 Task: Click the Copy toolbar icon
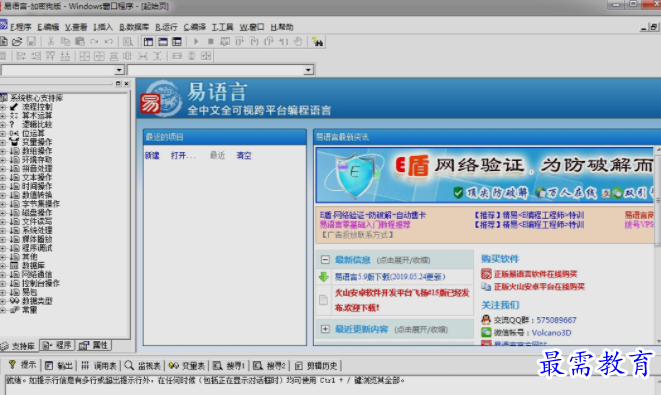point(65,41)
